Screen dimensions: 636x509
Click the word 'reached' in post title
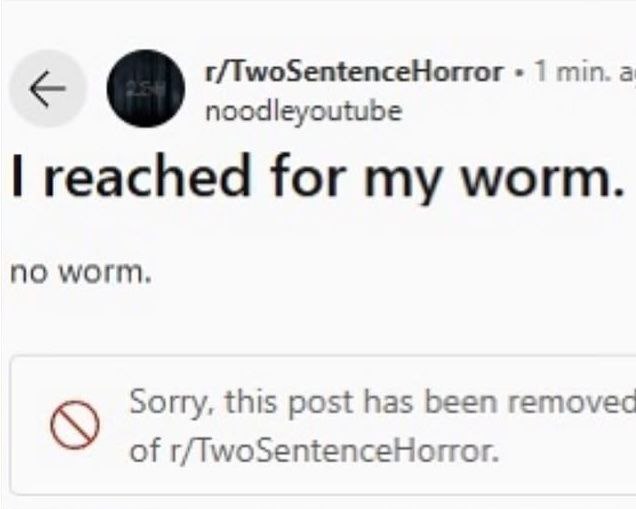pos(146,177)
